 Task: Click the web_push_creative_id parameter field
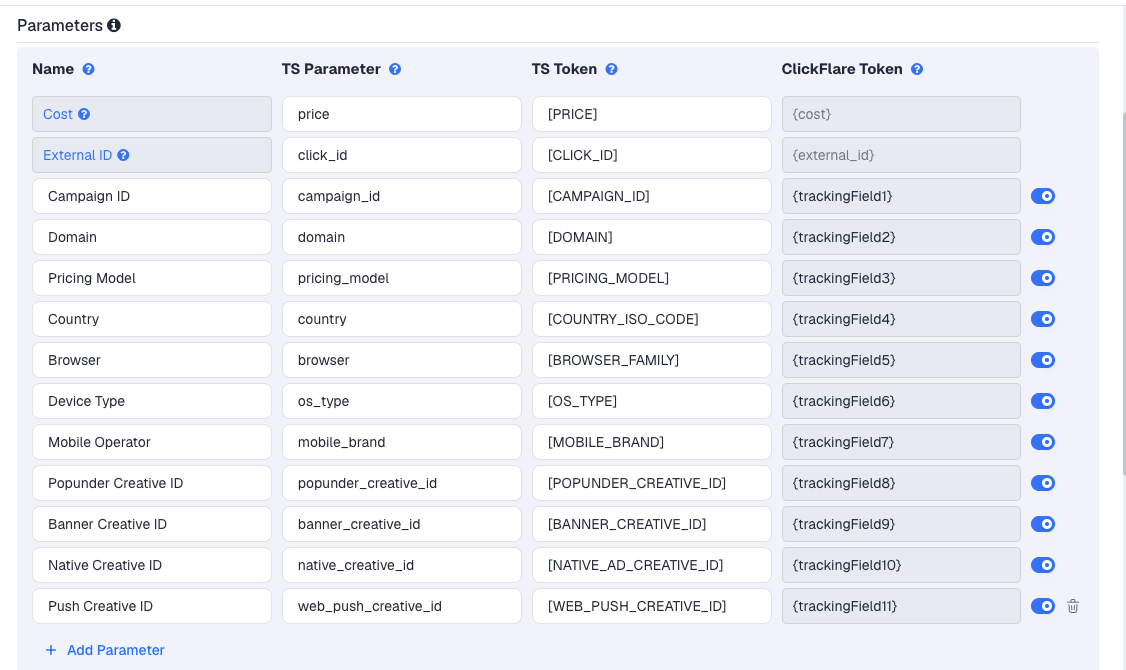point(401,606)
